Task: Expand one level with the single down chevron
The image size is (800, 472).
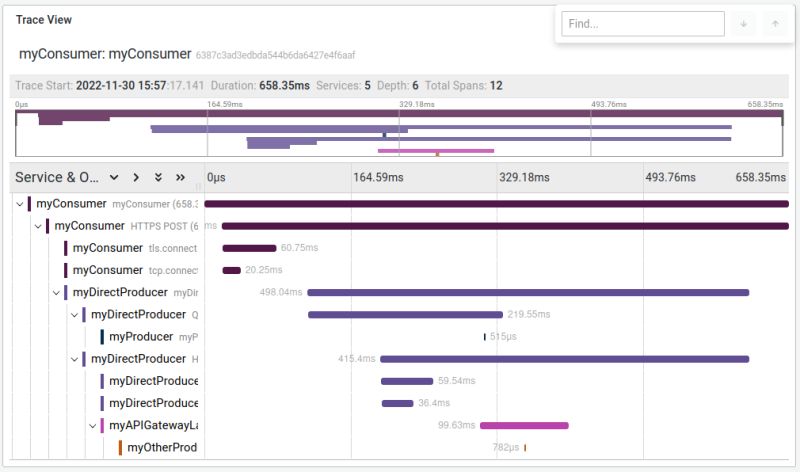Action: pos(114,178)
